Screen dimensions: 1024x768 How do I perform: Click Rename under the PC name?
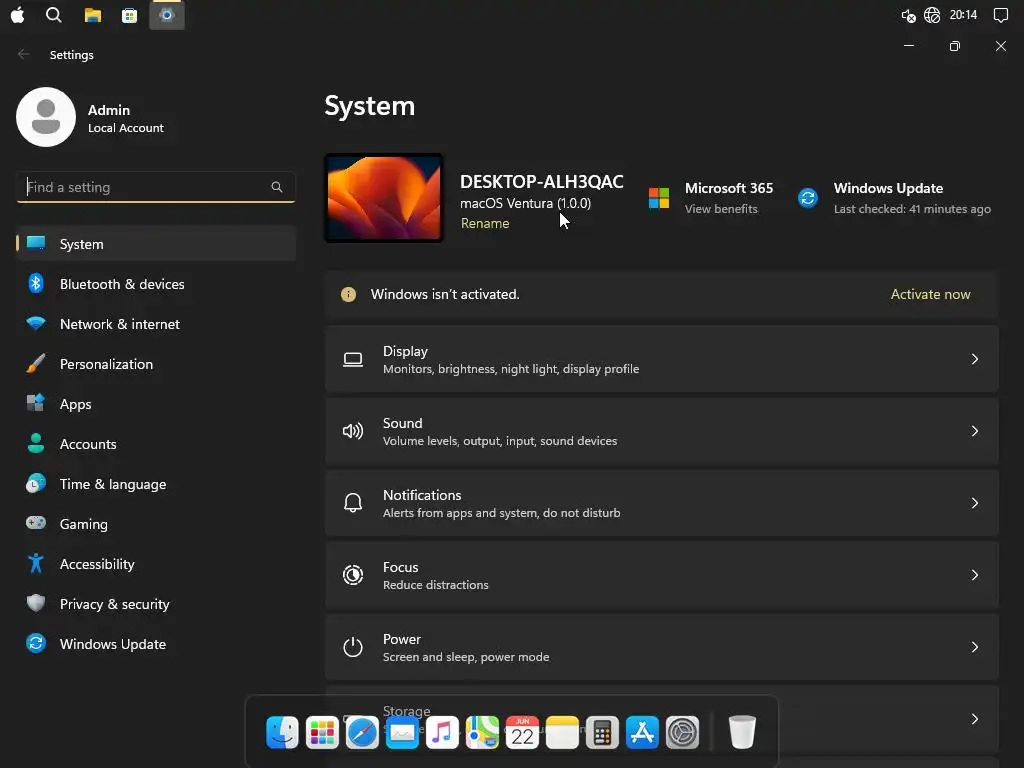point(485,223)
